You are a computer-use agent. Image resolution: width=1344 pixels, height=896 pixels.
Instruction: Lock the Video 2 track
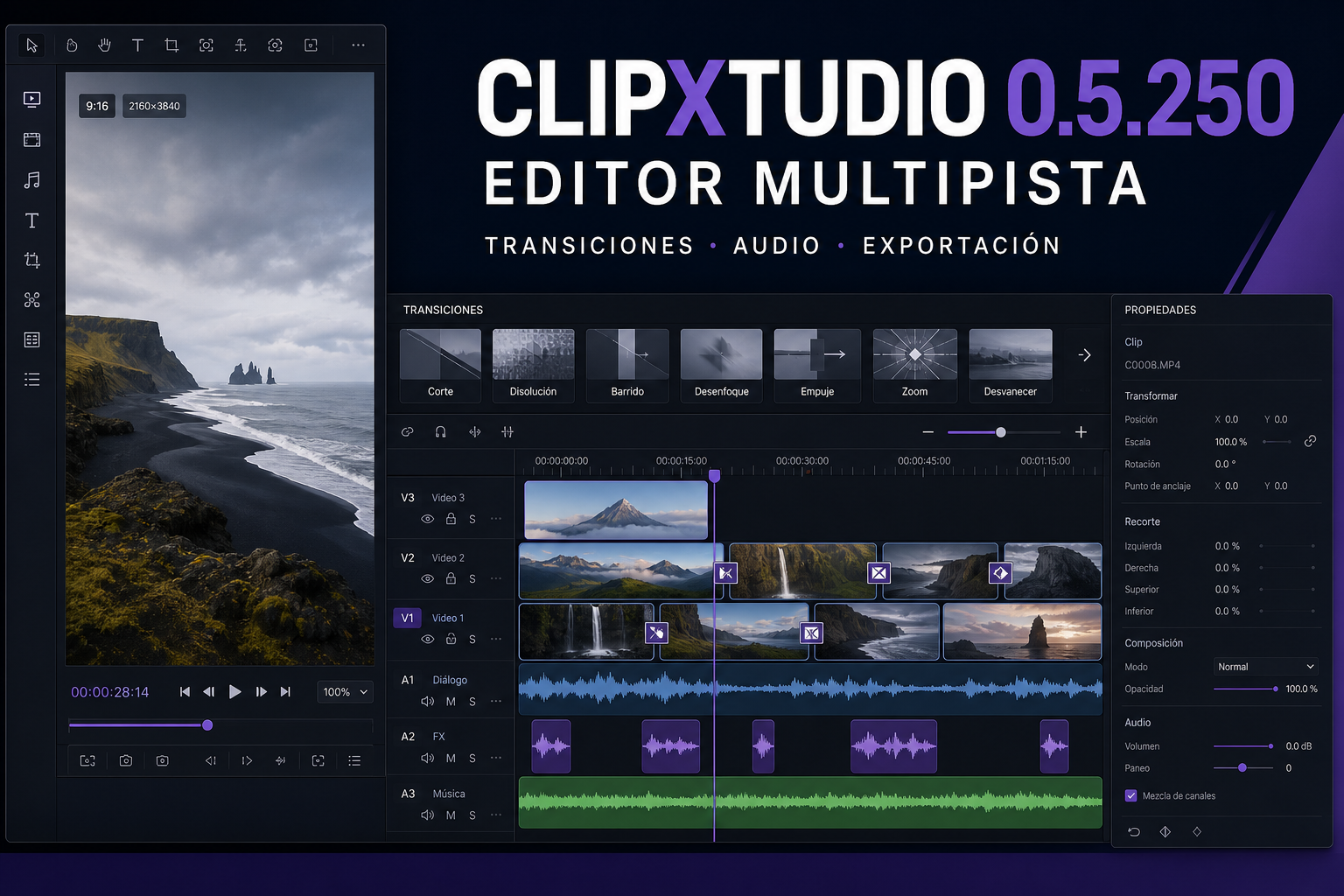[x=451, y=578]
